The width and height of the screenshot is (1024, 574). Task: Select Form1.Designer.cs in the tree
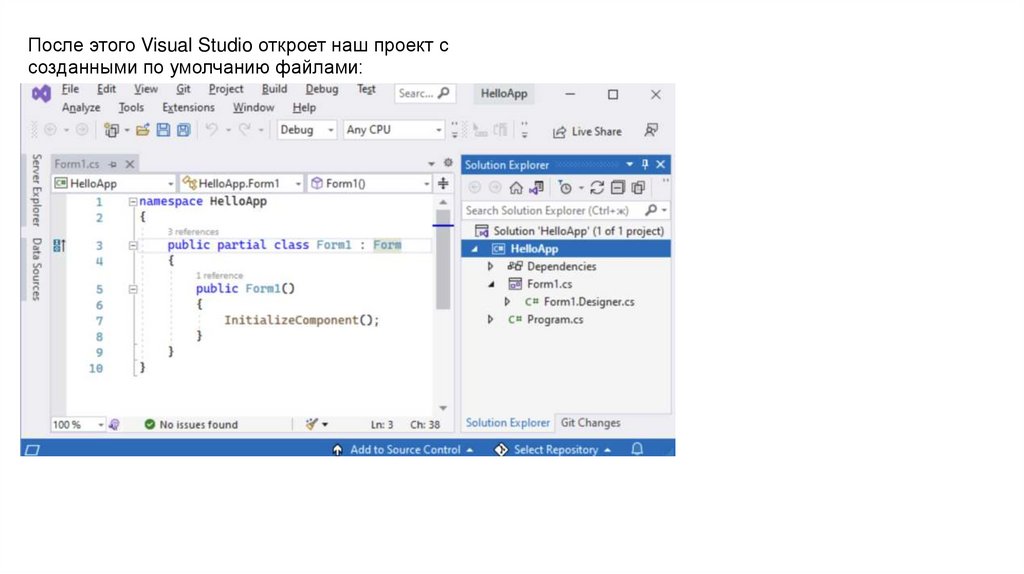click(588, 302)
